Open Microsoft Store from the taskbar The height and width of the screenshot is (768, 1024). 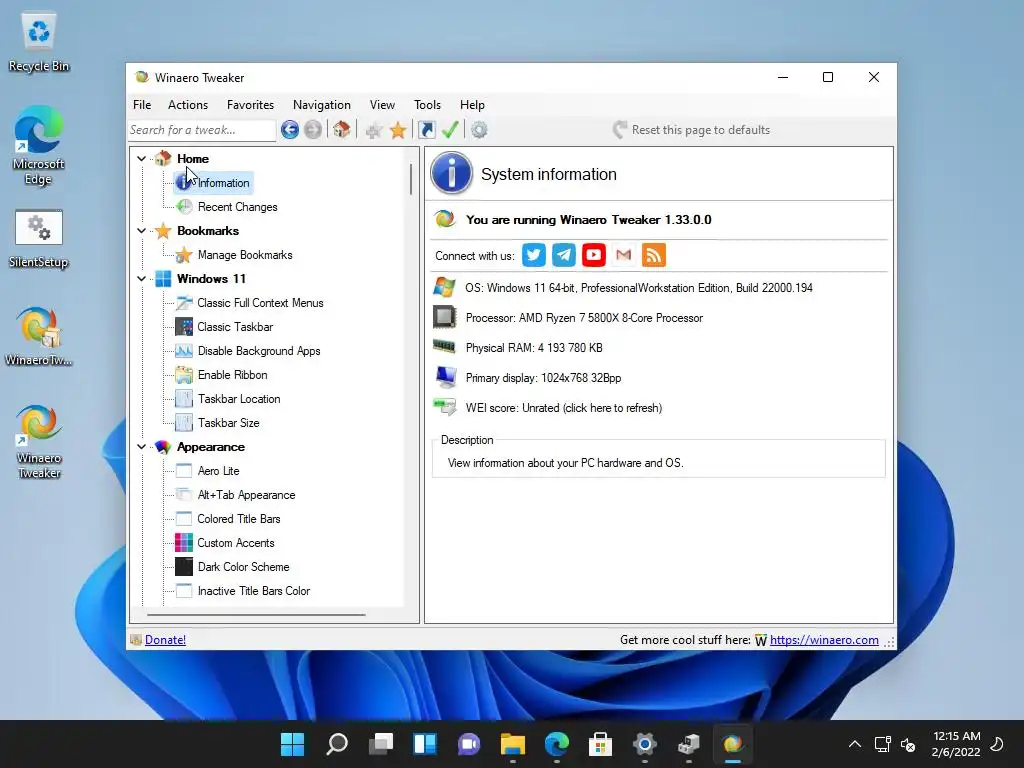point(600,744)
